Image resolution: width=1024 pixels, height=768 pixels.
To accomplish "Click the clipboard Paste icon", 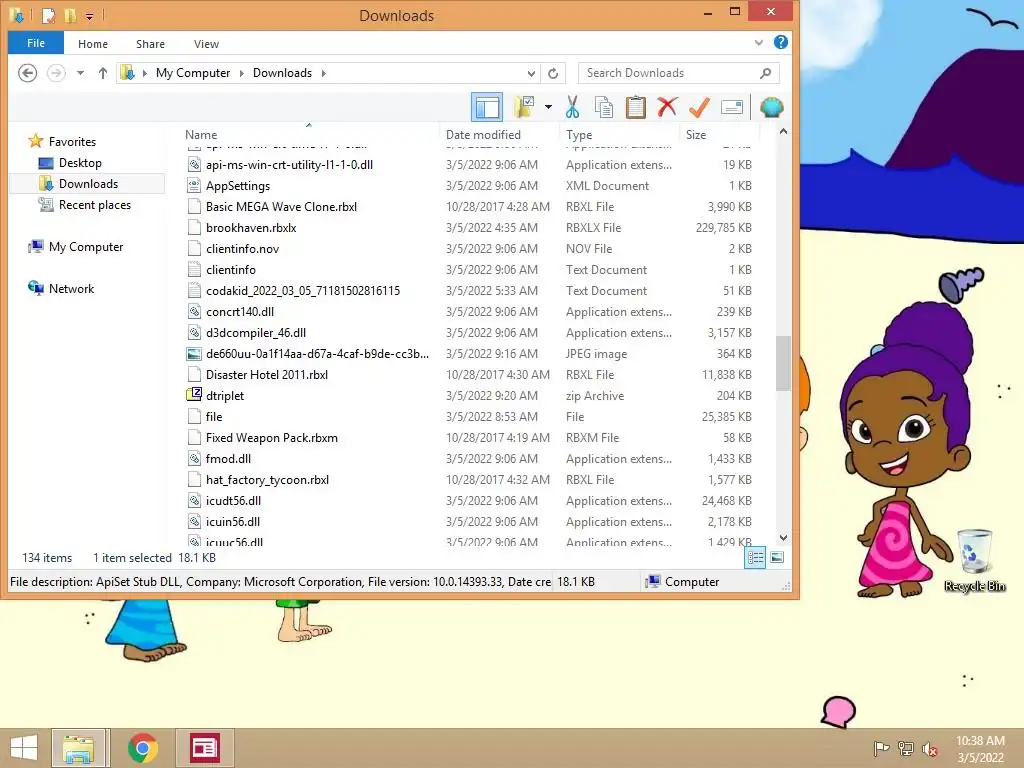I will click(x=635, y=107).
